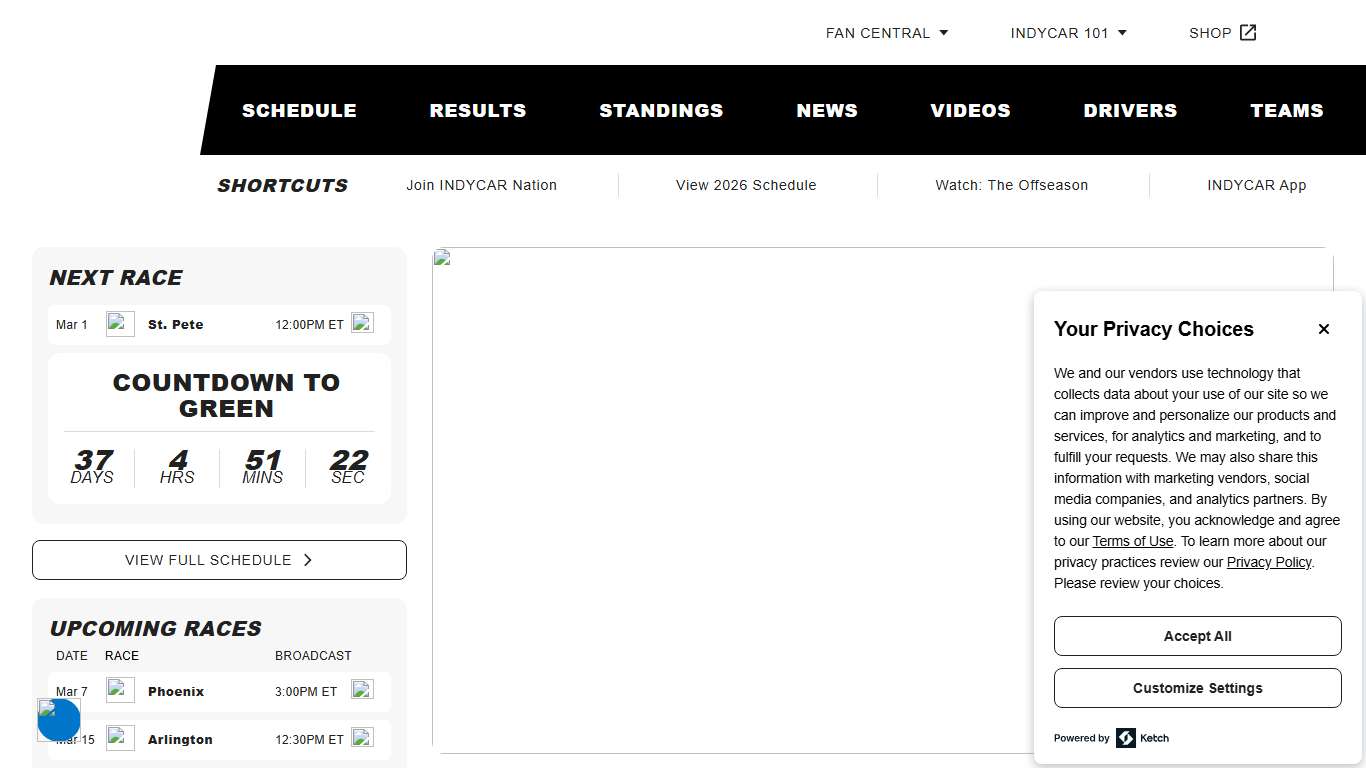Dismiss the Your Privacy Choices dialog
The image size is (1366, 768).
(x=1324, y=328)
